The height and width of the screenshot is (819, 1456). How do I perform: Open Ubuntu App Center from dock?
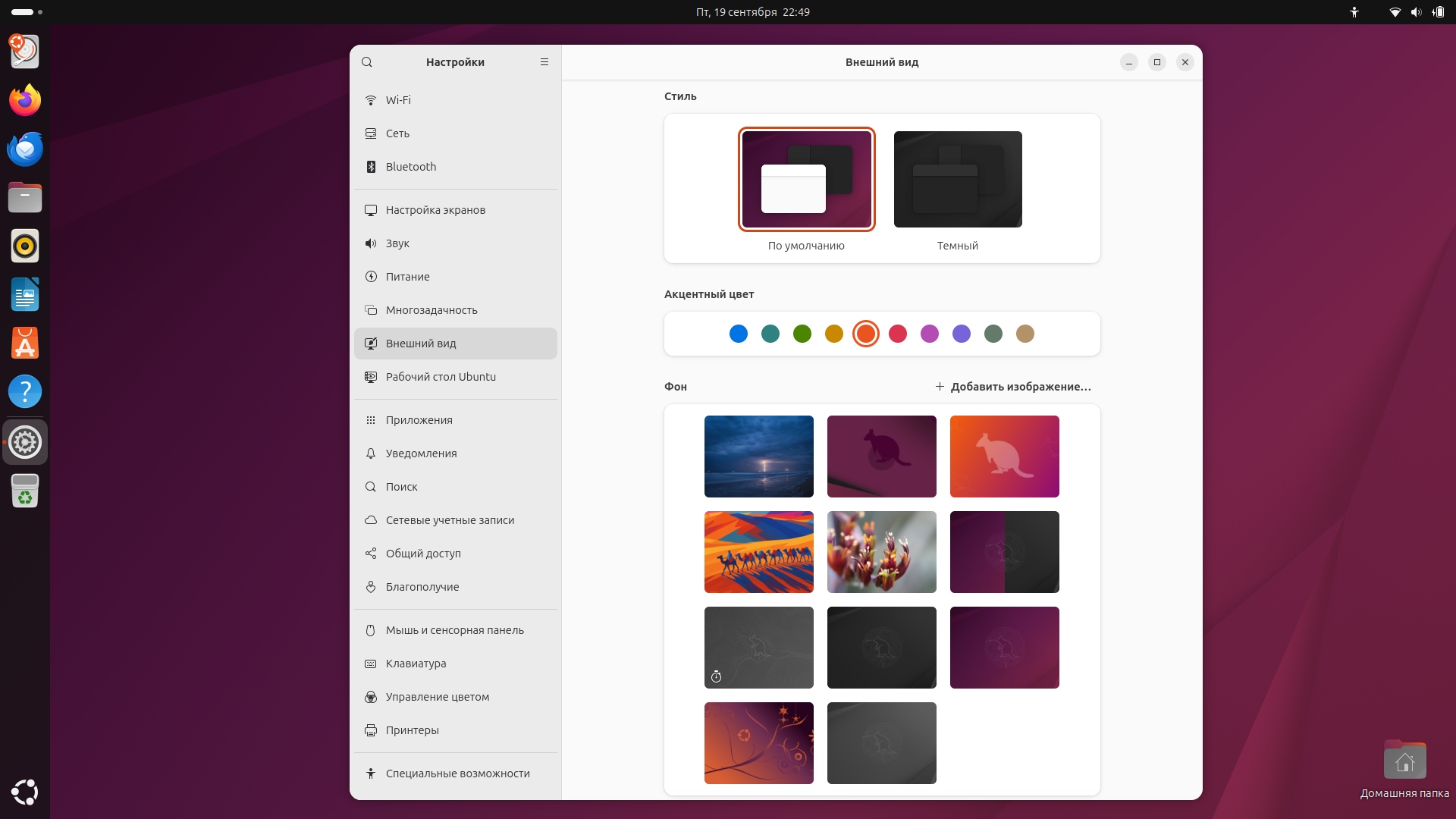click(x=25, y=343)
